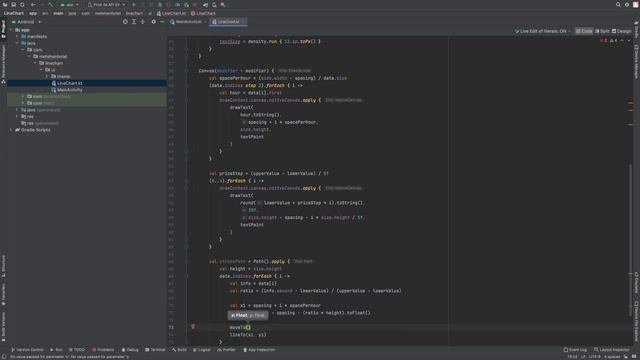Toggle the Device Manager right side panel

click(x=636, y=61)
